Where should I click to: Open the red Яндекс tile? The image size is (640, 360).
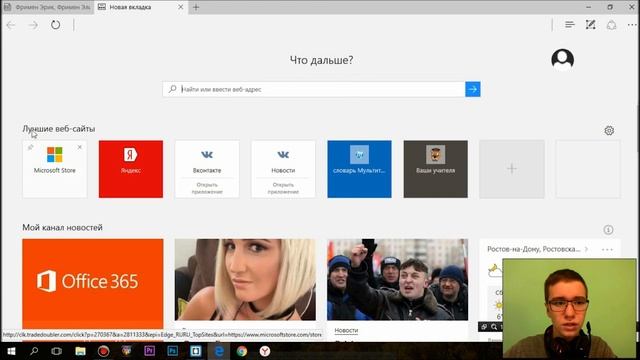click(131, 169)
